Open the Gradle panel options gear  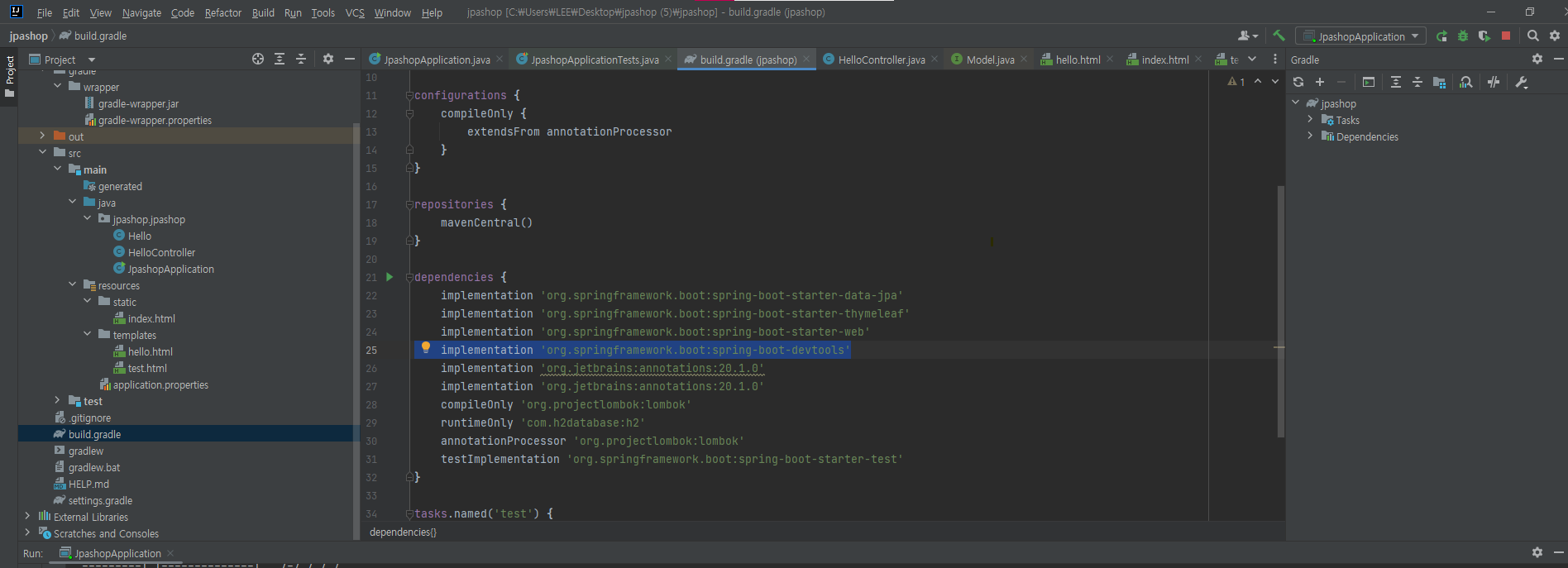1537,59
